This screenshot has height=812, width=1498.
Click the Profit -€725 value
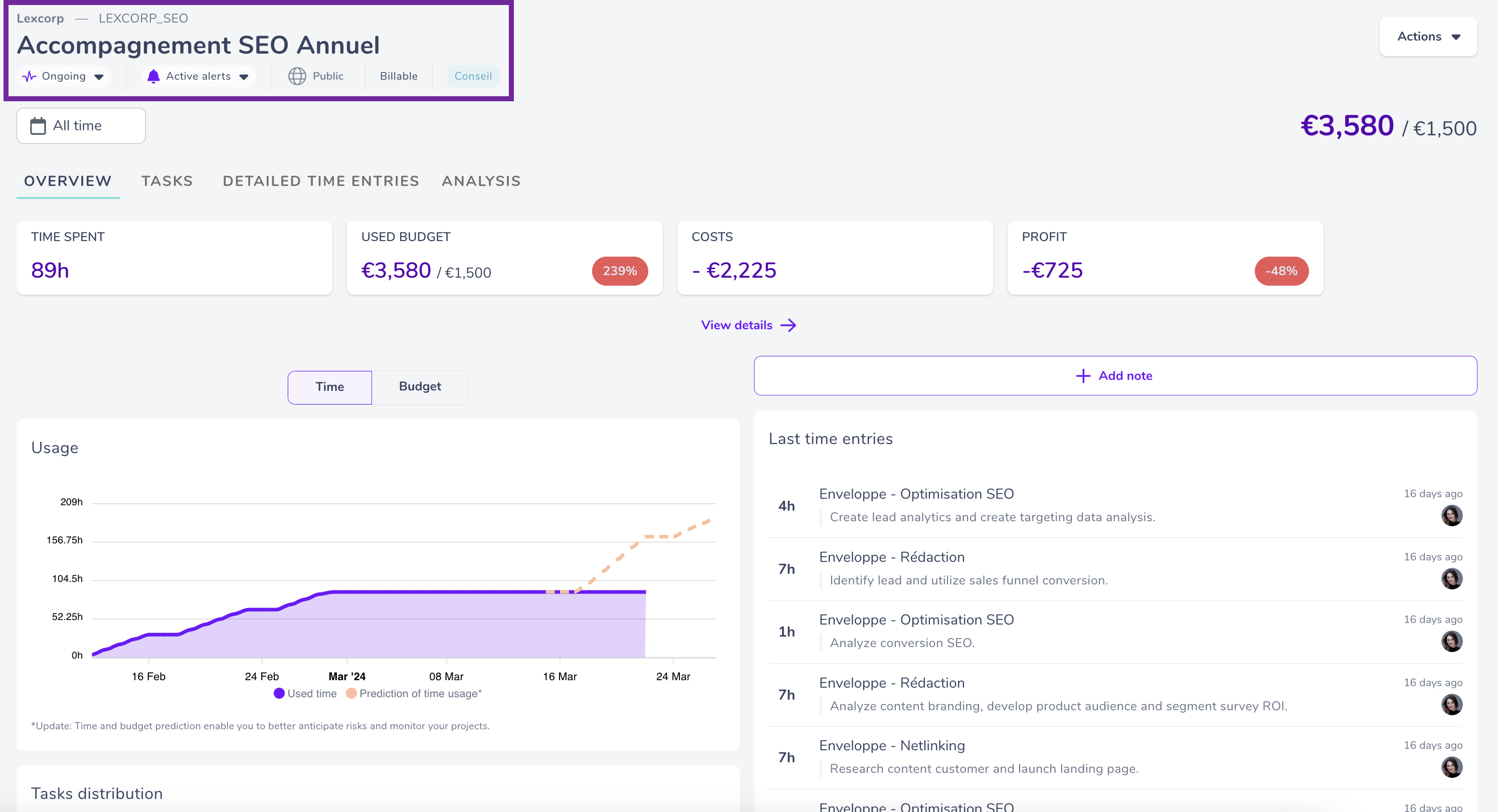[1052, 270]
